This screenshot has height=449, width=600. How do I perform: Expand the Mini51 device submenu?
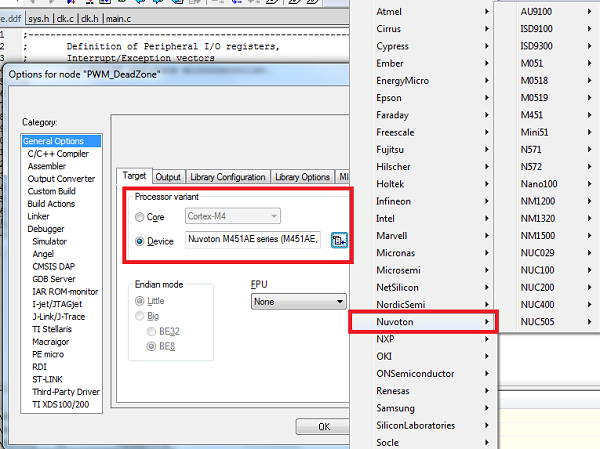[x=547, y=132]
